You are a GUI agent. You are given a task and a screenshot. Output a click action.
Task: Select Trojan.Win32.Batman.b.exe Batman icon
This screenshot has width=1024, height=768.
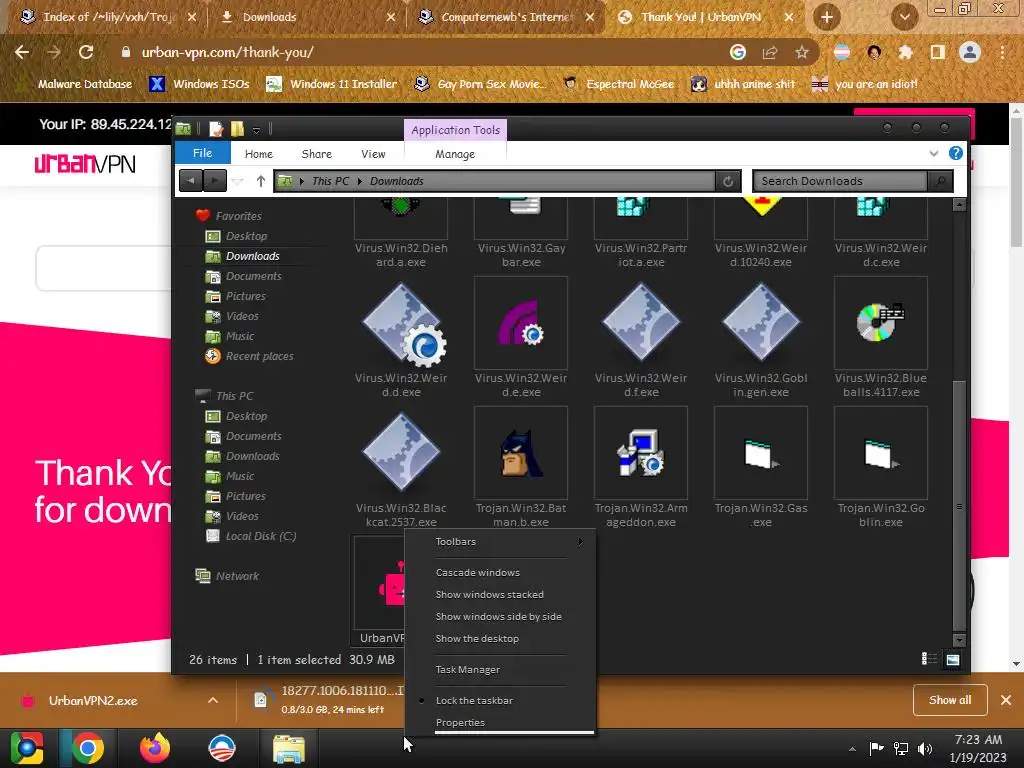click(521, 452)
